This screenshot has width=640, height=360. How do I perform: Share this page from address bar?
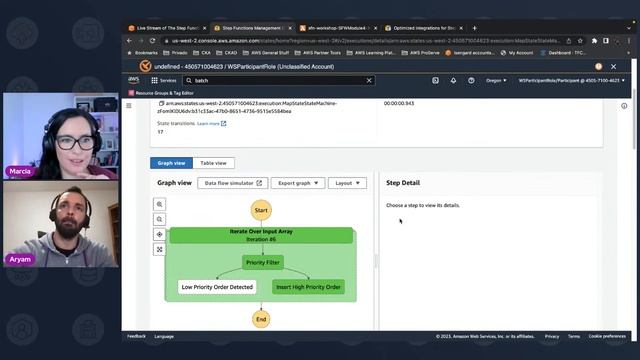tap(569, 41)
